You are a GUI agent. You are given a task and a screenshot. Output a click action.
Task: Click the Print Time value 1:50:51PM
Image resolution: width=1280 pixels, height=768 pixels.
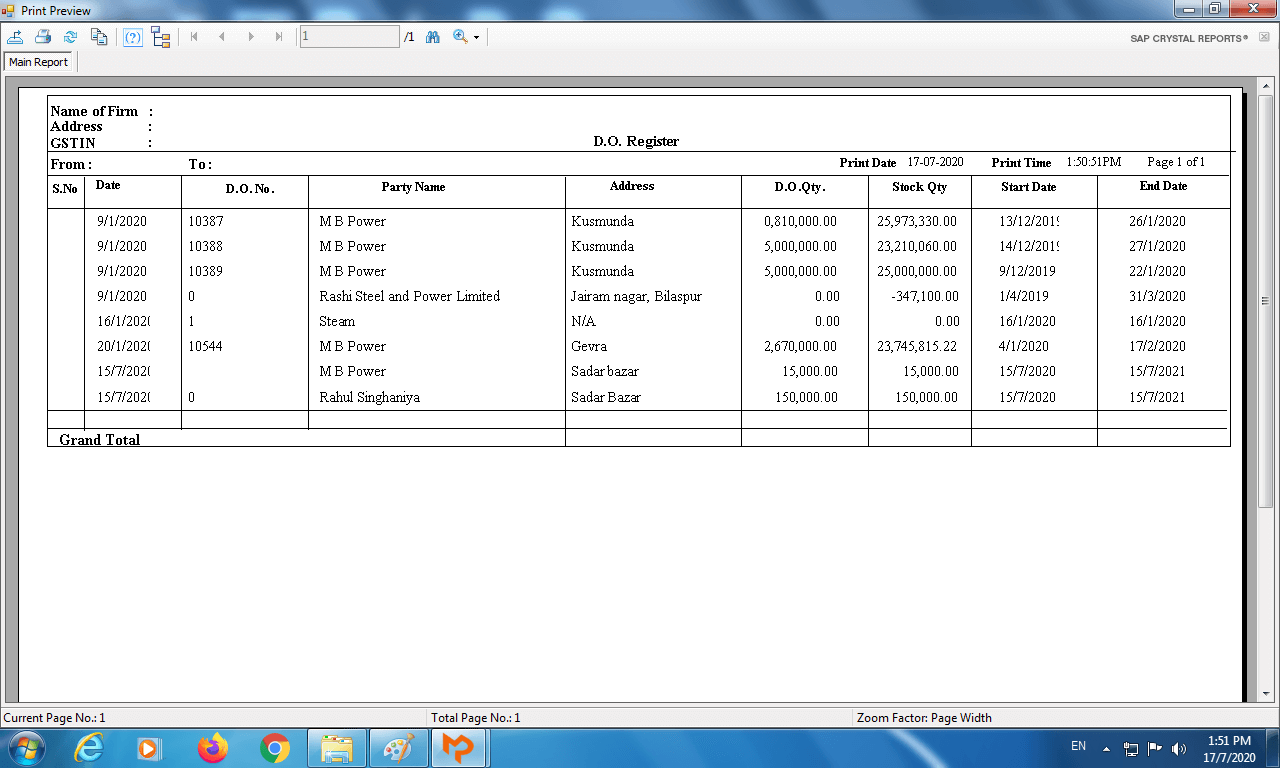click(x=1093, y=162)
